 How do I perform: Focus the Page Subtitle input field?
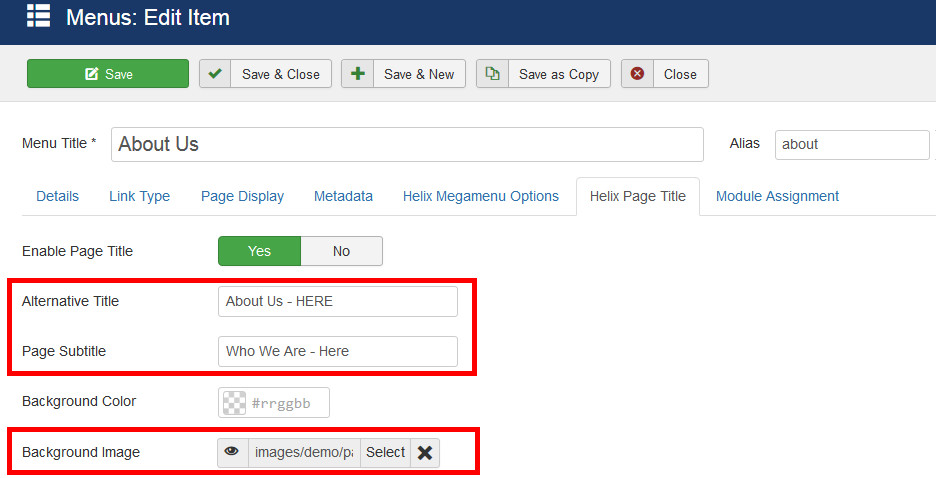[x=337, y=351]
